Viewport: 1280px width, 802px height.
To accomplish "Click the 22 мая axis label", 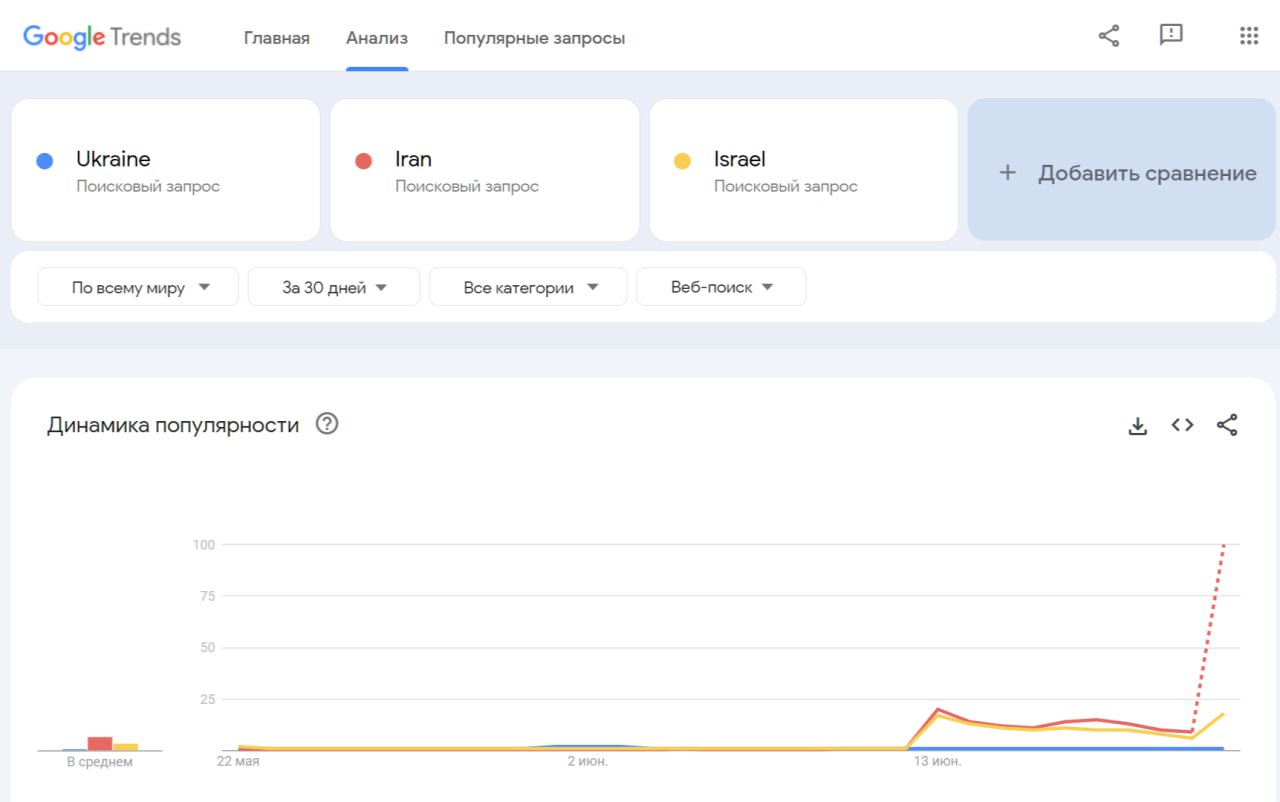I will pyautogui.click(x=238, y=761).
